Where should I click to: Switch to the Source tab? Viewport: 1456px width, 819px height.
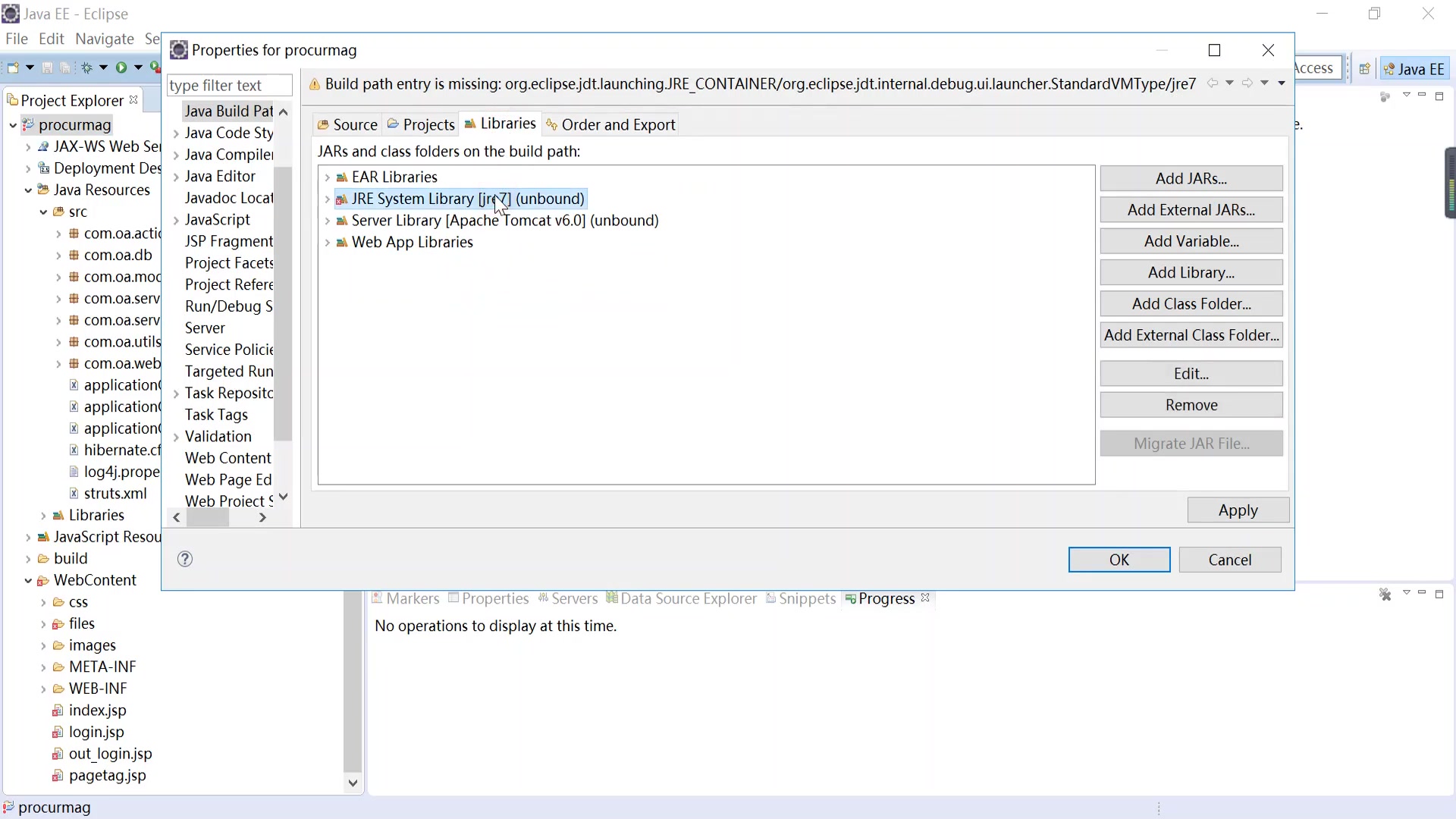click(x=347, y=124)
